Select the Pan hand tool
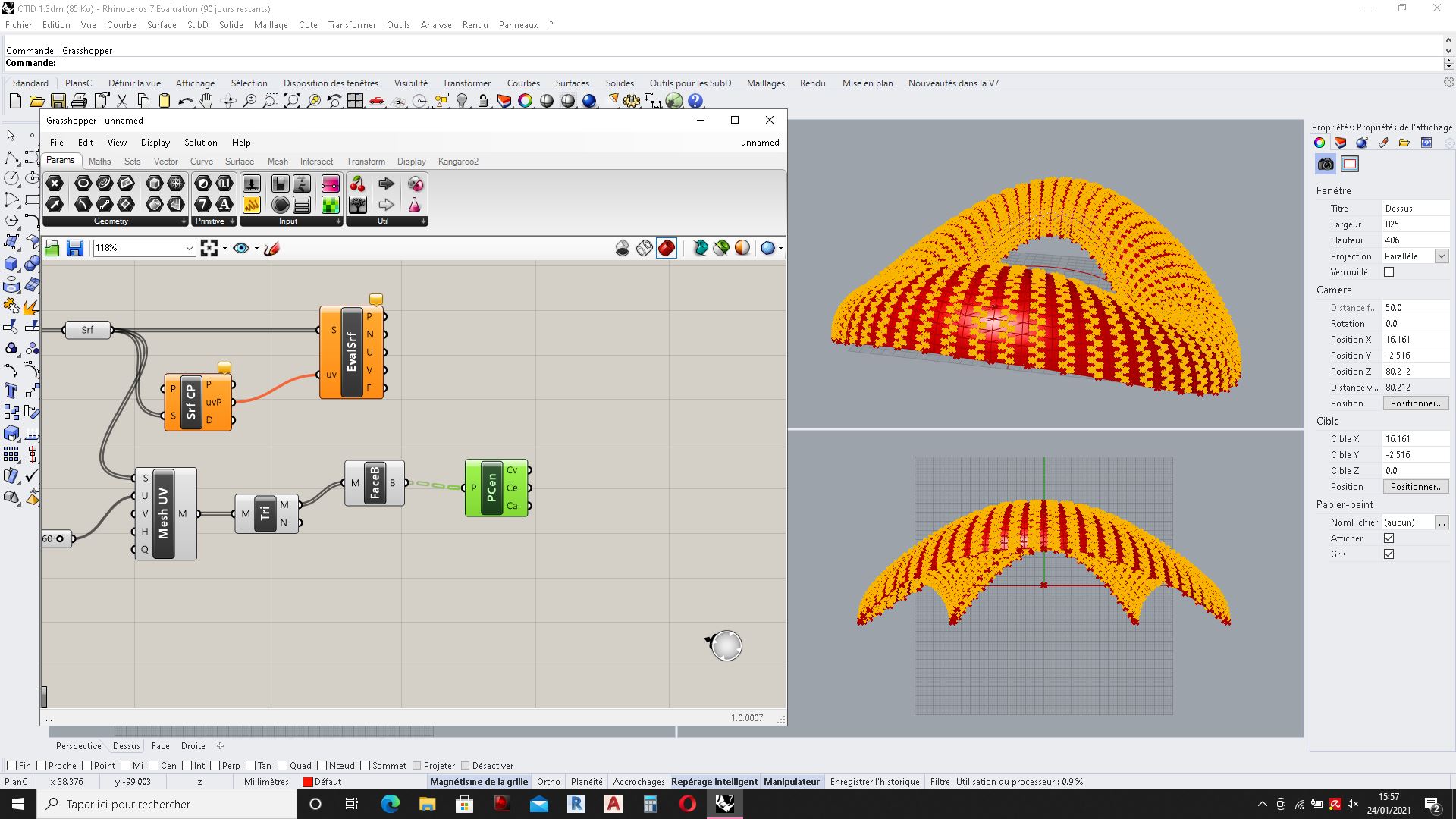 coord(206,101)
